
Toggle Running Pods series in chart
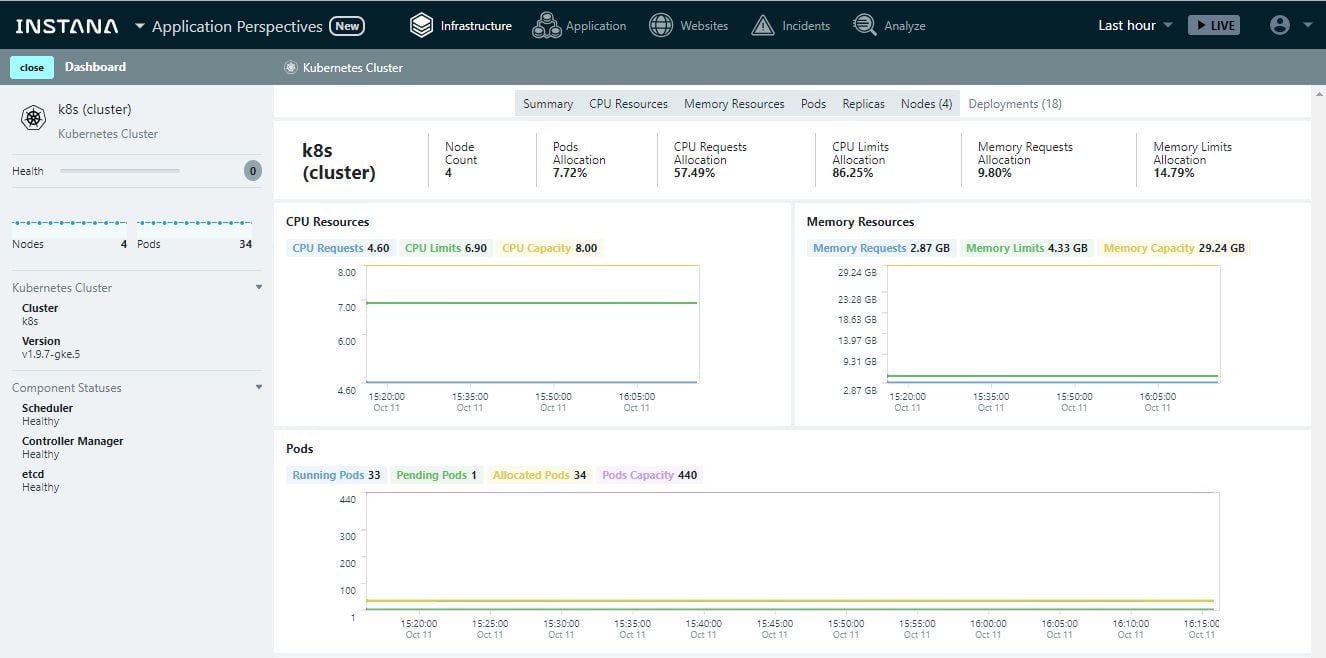click(x=336, y=475)
